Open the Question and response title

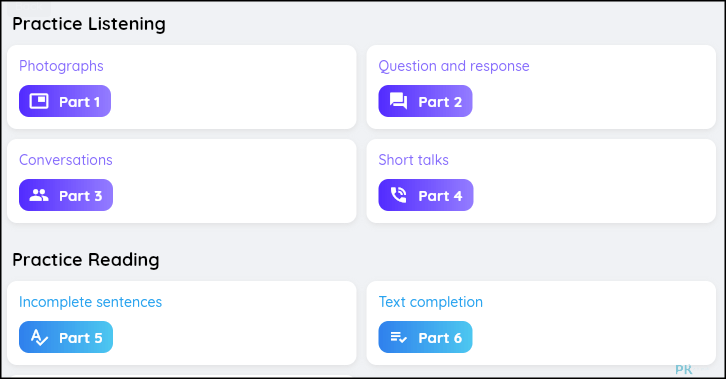(x=454, y=66)
